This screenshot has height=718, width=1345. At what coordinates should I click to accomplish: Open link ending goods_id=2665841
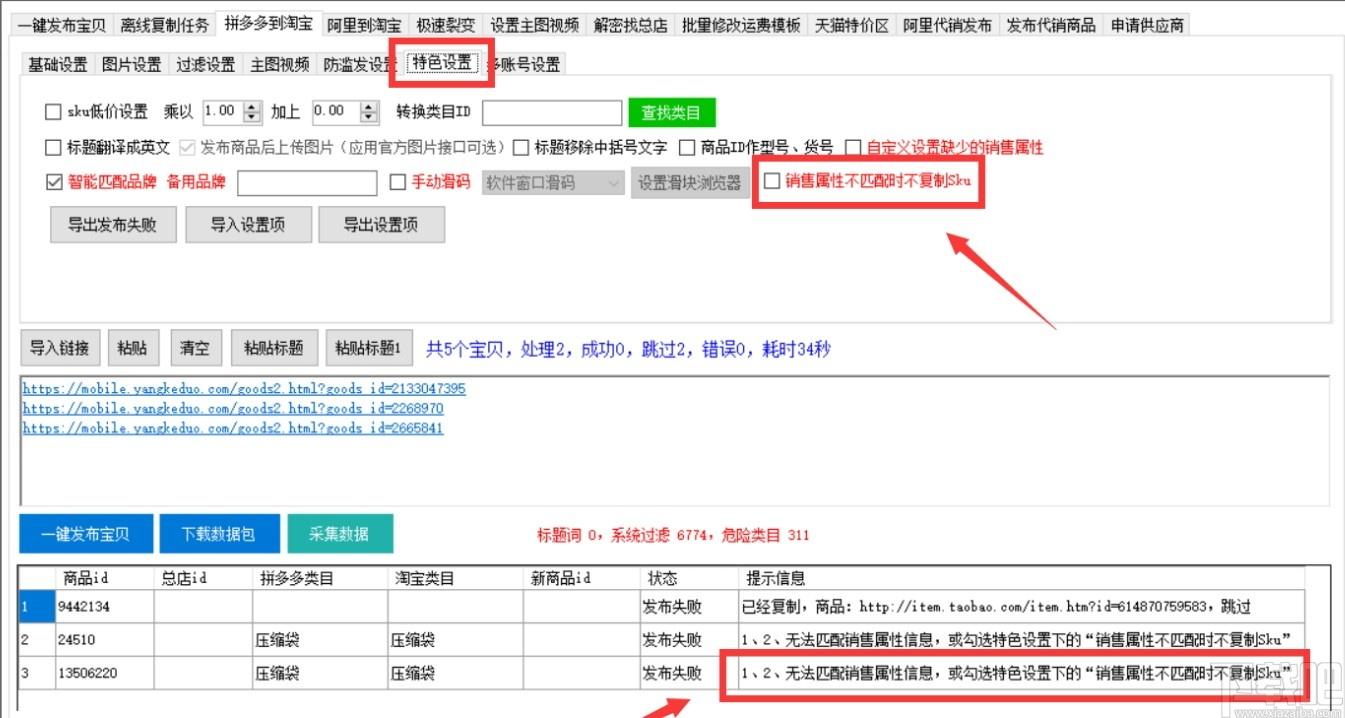click(x=233, y=428)
